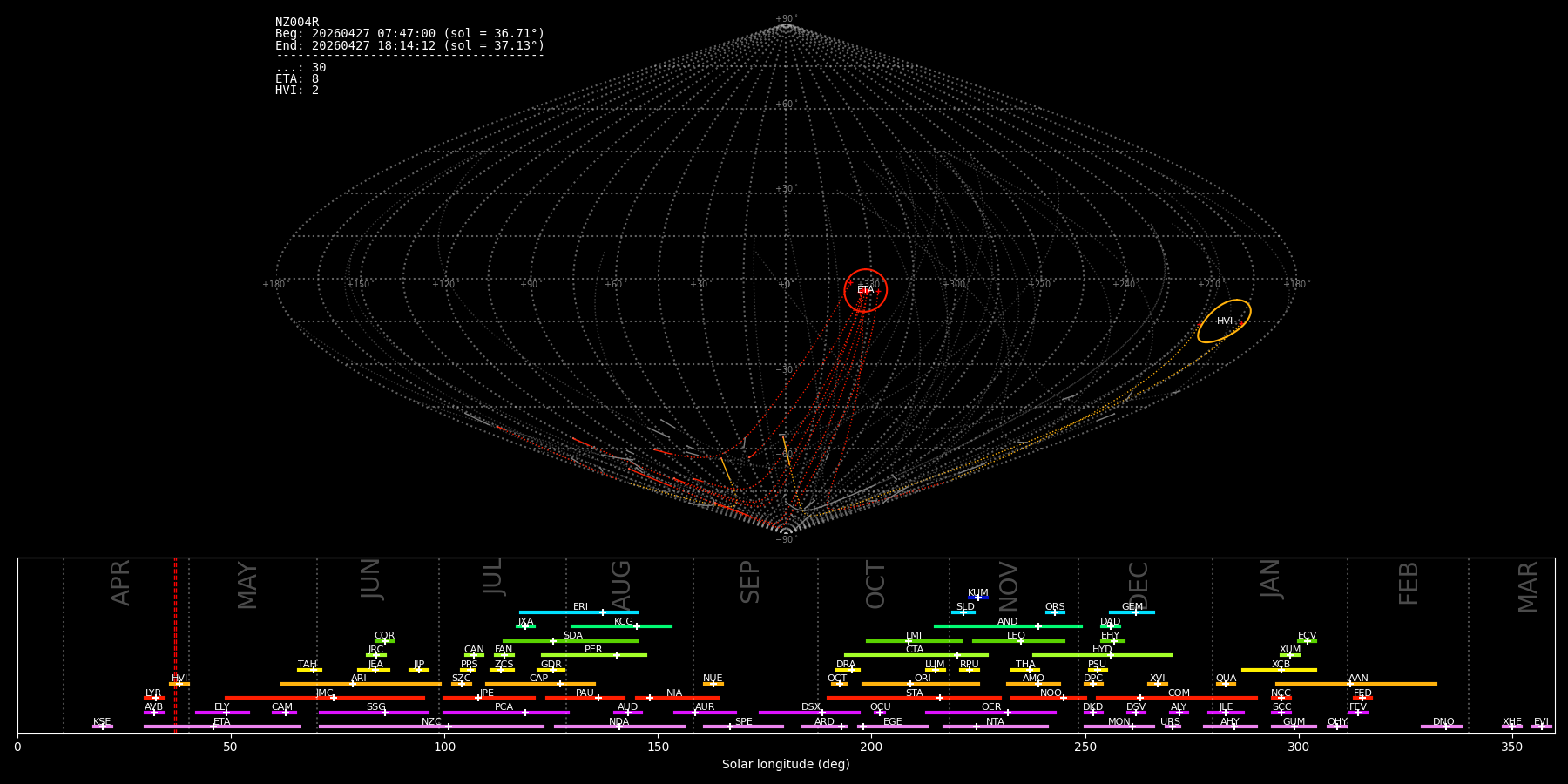
Task: Select the STA red shower bar
Action: pyautogui.click(x=914, y=698)
